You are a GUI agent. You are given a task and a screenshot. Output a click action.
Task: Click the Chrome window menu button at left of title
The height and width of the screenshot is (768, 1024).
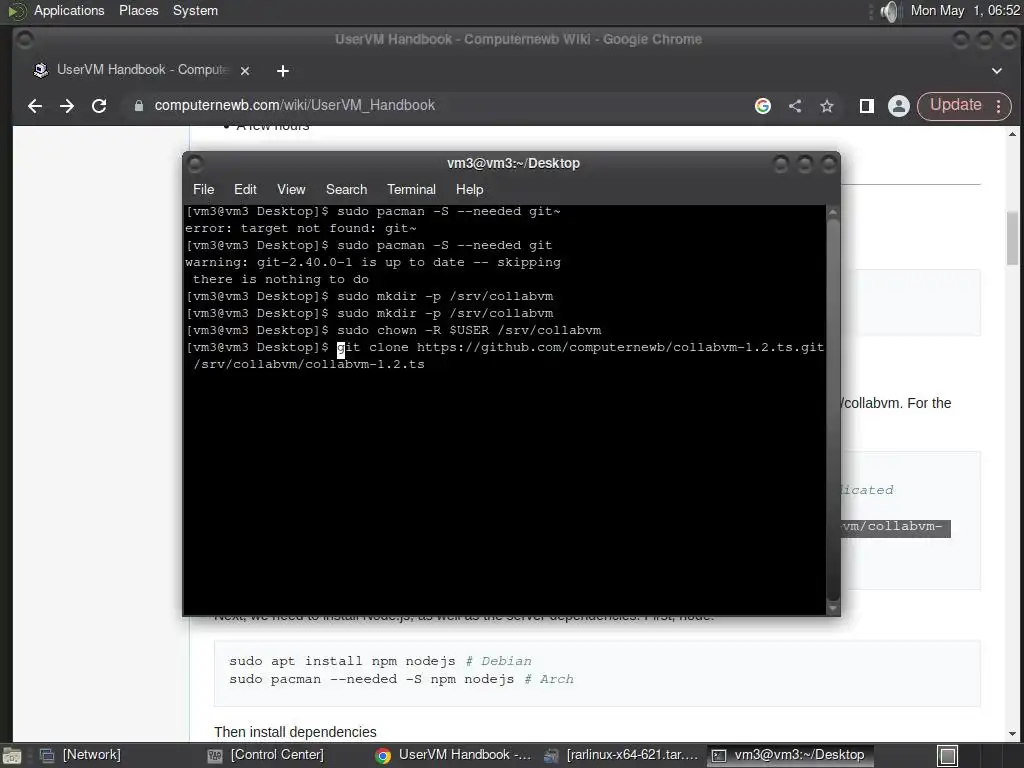coord(24,40)
